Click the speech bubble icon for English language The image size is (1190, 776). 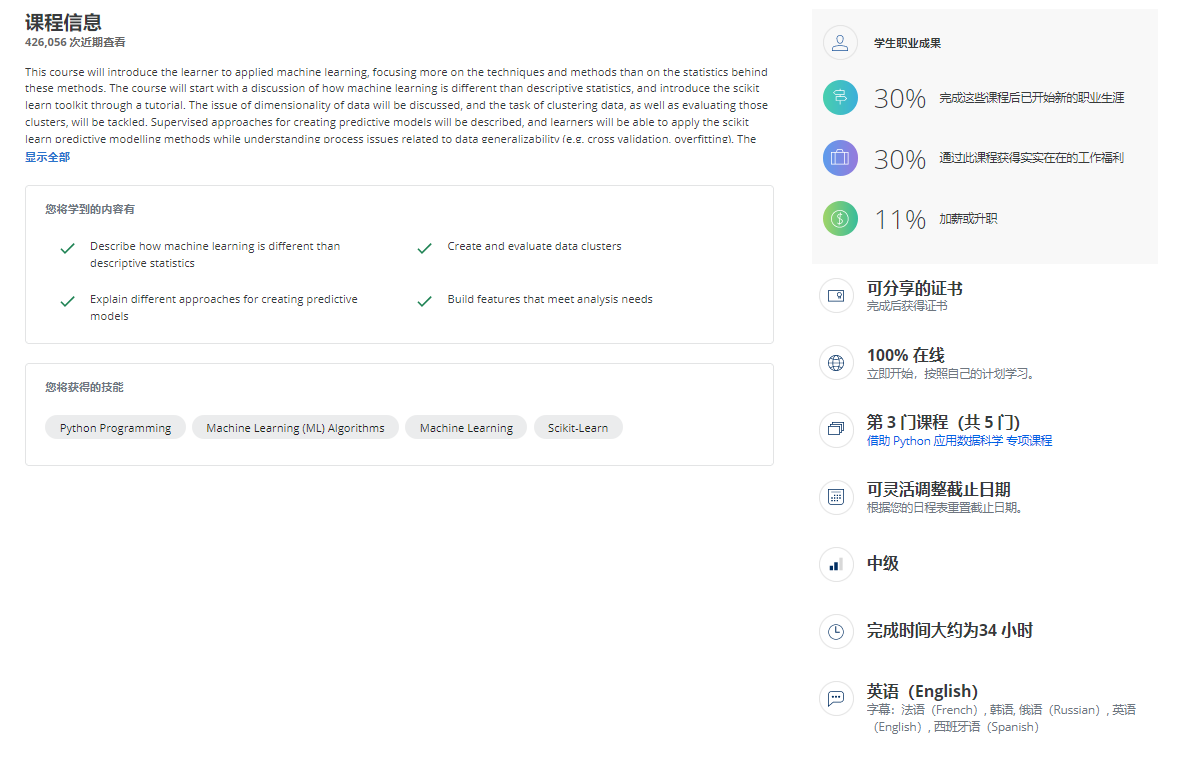pyautogui.click(x=836, y=698)
